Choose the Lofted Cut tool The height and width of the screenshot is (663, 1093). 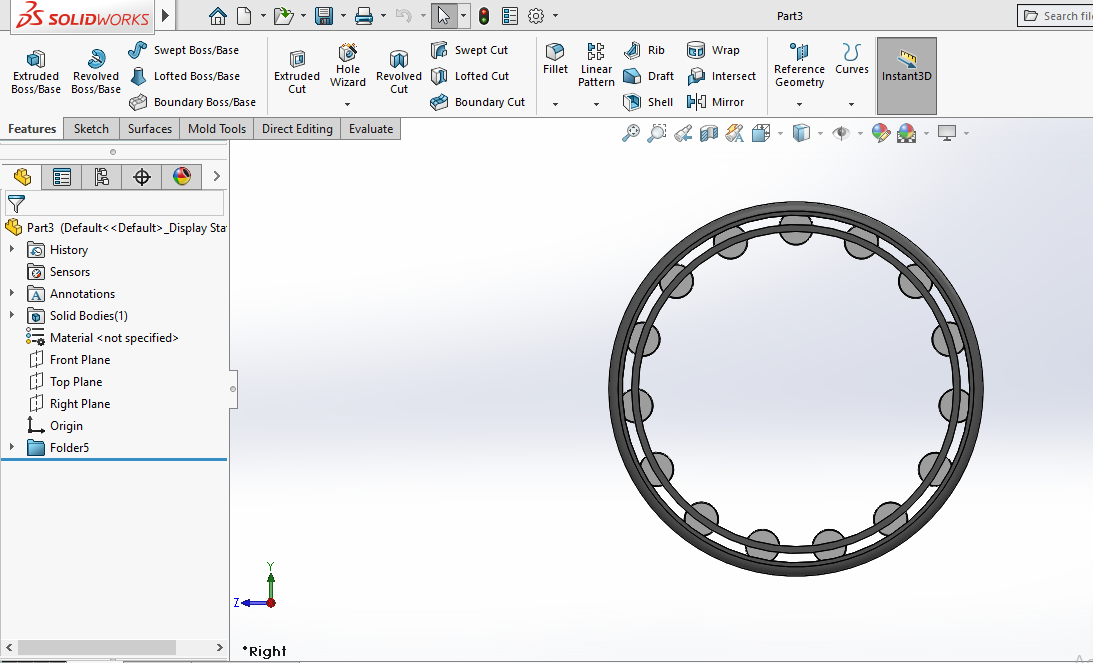coord(470,76)
